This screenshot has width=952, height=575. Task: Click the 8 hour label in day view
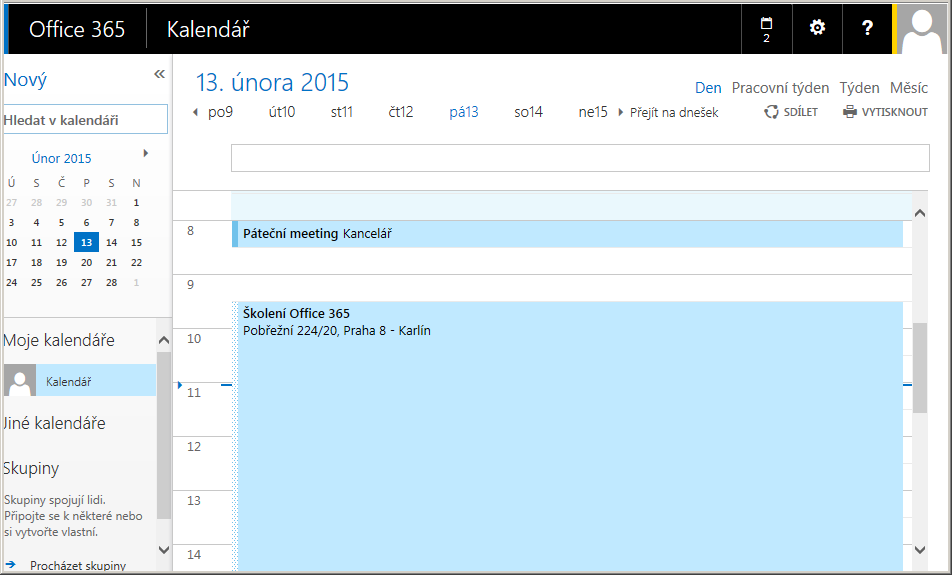coord(191,231)
